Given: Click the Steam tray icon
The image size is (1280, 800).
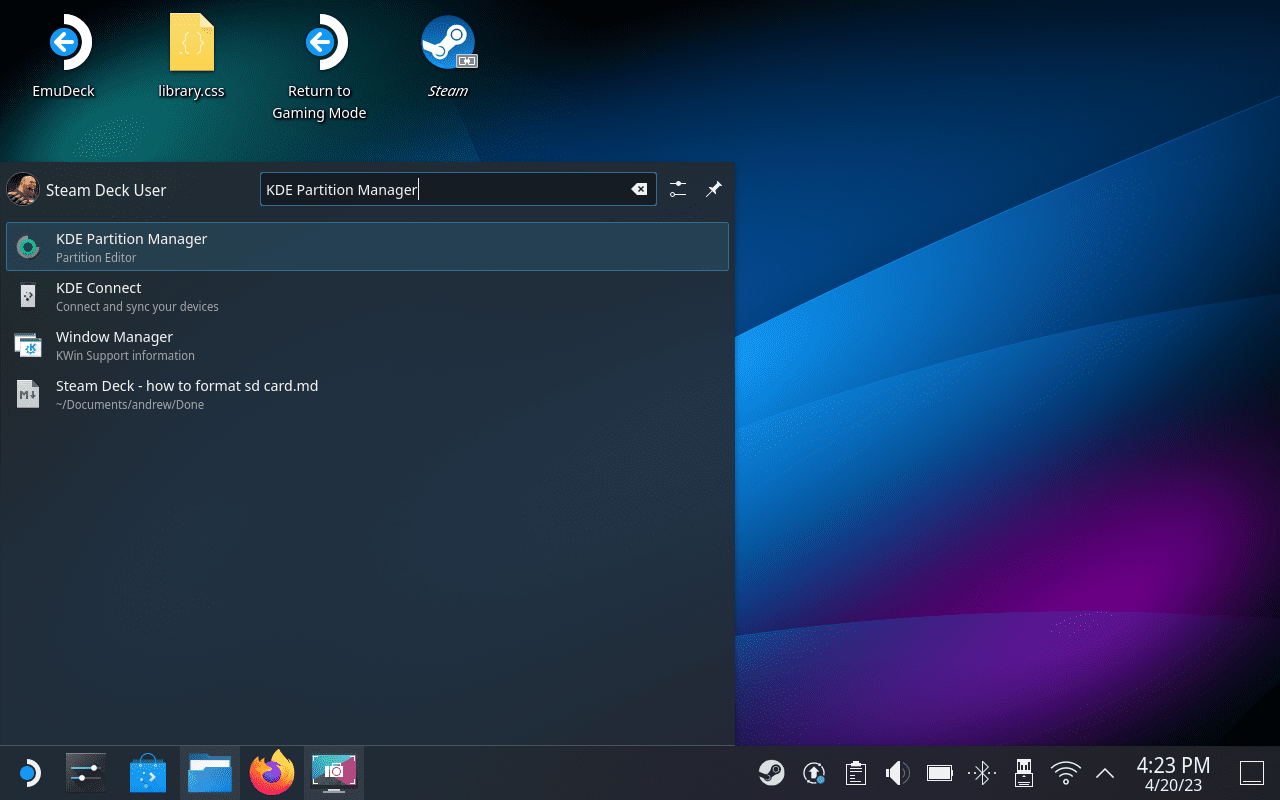Looking at the screenshot, I should click(x=771, y=772).
